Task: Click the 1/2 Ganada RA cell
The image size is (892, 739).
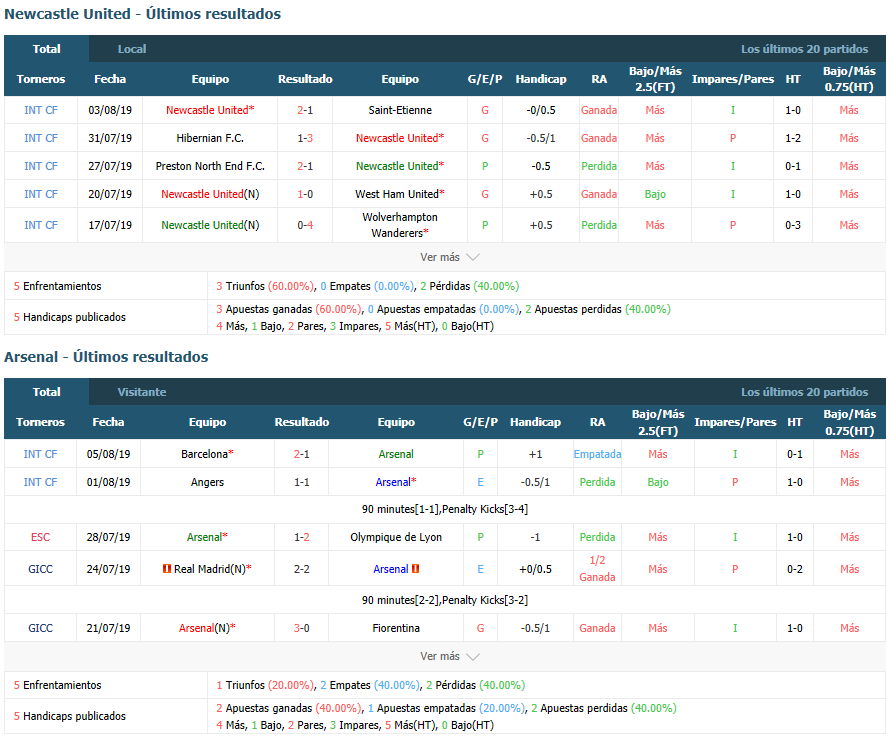Action: [x=597, y=568]
